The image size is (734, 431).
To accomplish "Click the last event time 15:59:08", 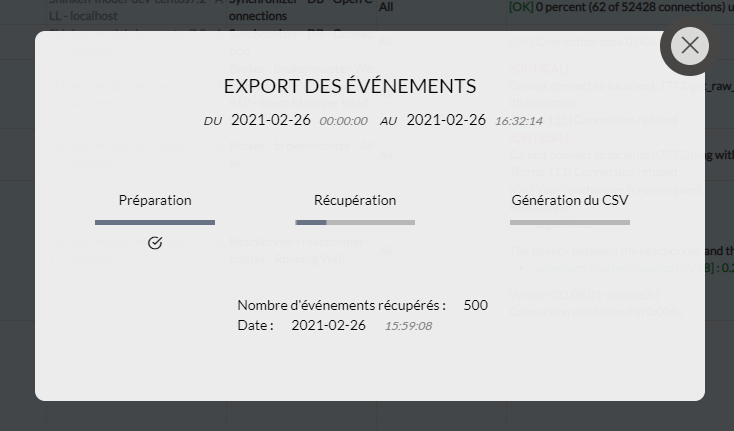I will [408, 326].
